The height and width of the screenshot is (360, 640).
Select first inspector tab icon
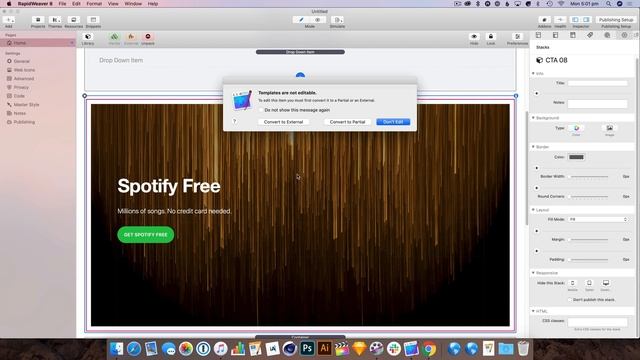pos(538,36)
